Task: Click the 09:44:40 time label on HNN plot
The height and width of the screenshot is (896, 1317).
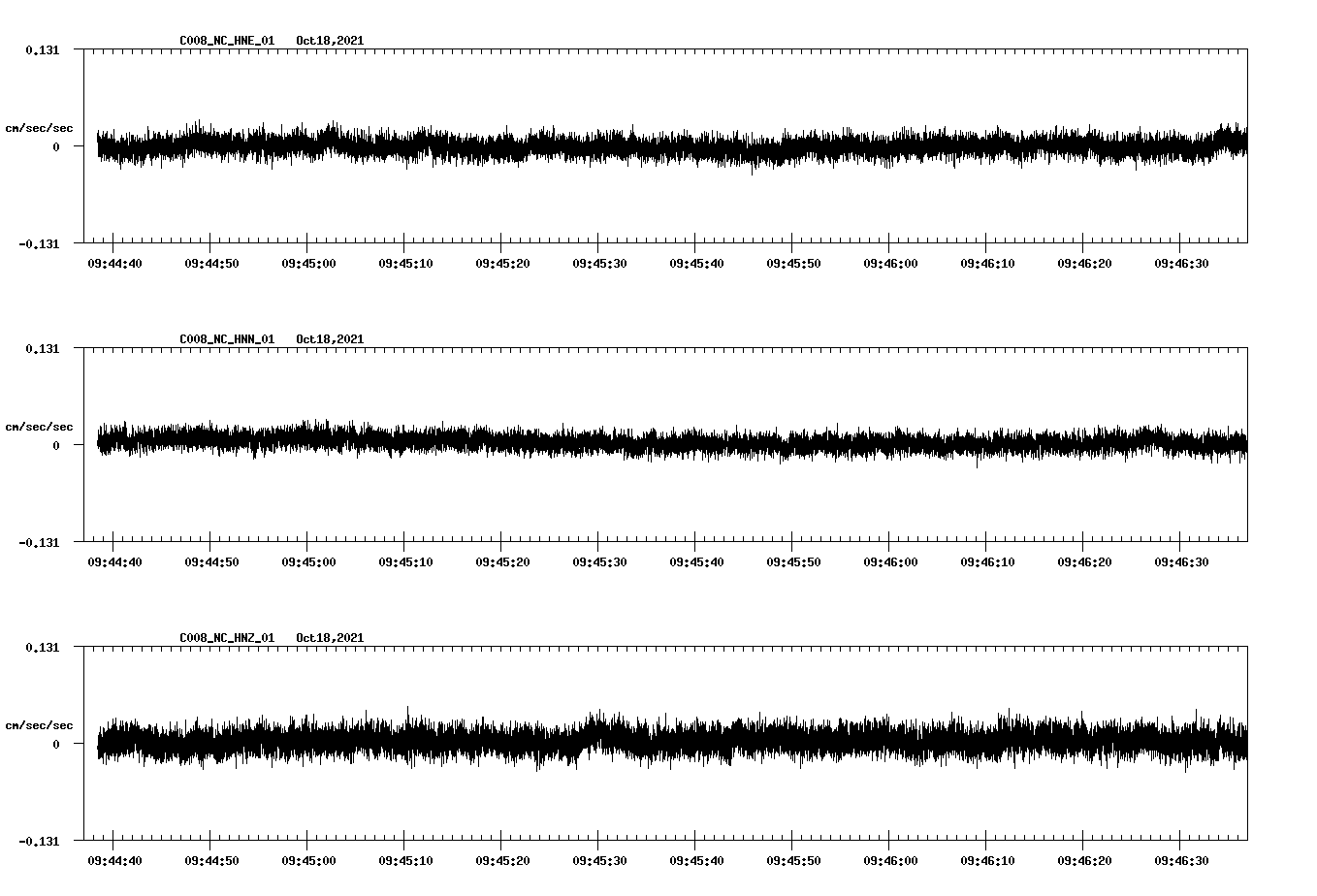Action: click(114, 562)
